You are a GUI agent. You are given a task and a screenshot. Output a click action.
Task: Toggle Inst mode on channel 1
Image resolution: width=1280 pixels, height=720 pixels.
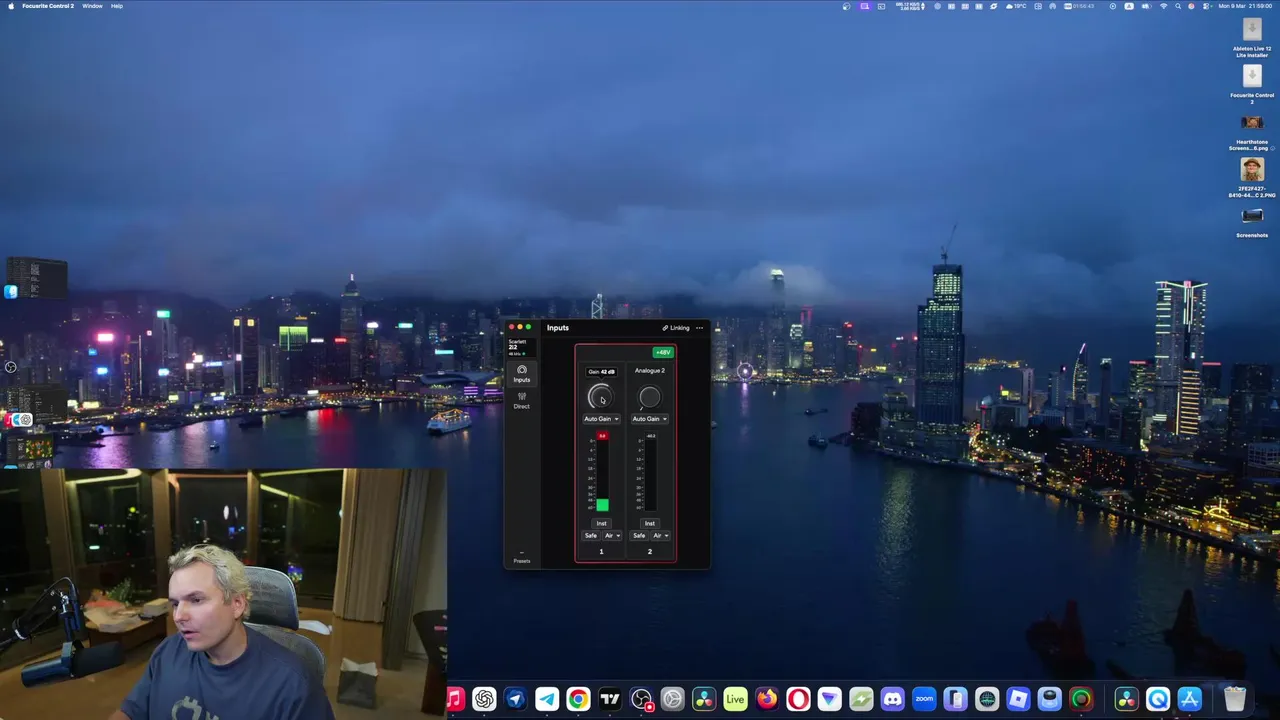click(601, 523)
